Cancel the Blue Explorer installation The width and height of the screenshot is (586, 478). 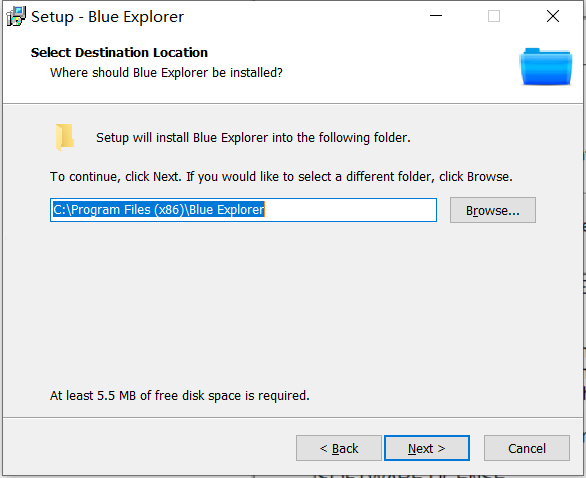click(527, 448)
